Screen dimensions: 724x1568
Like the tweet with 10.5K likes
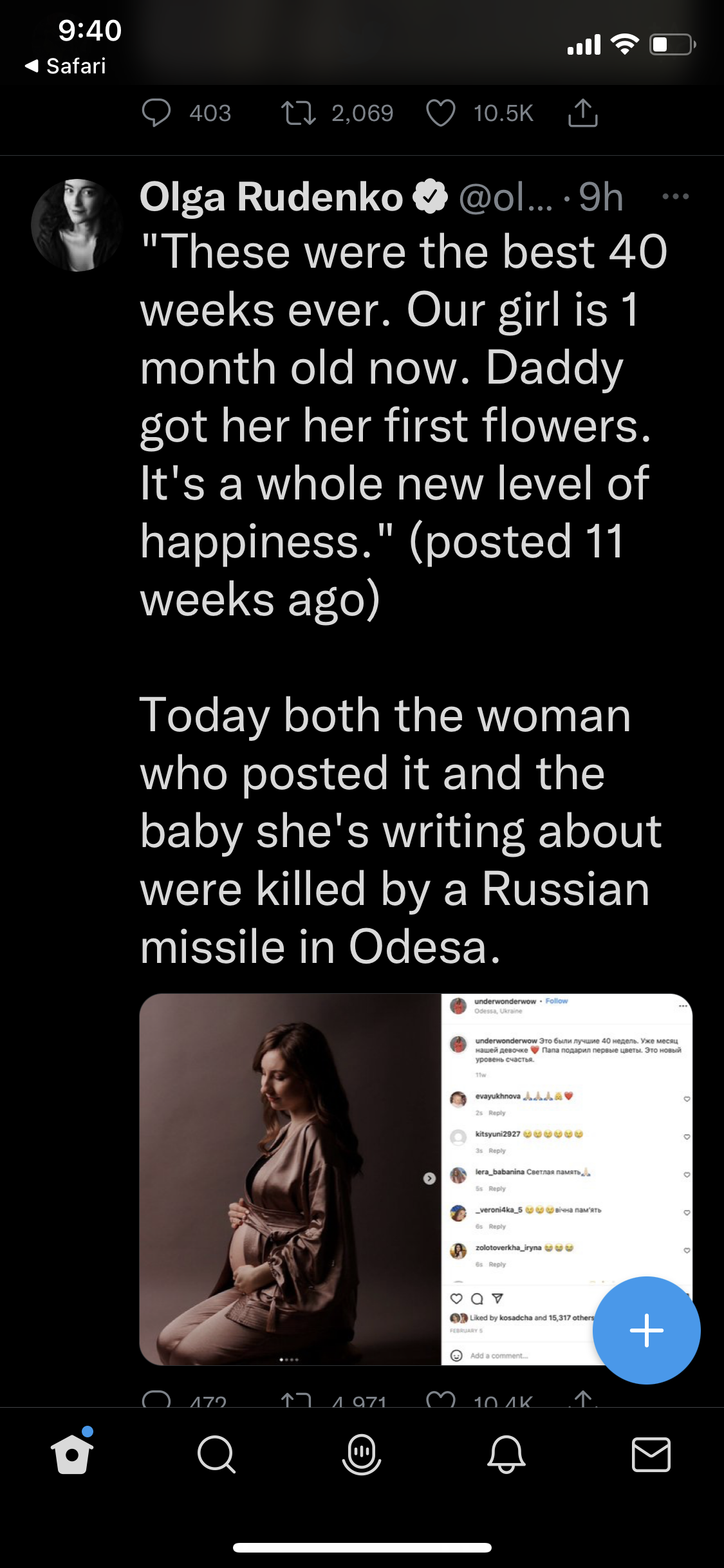(x=441, y=113)
